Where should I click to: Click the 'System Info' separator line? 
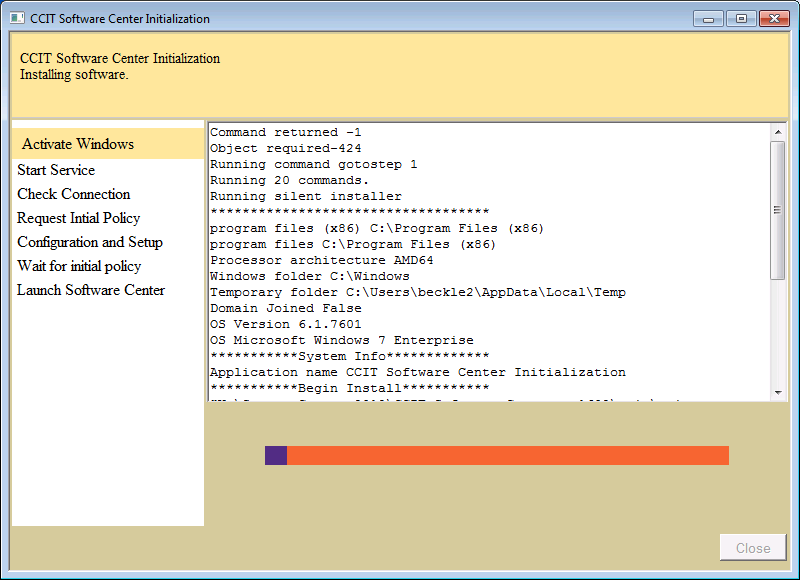tap(350, 356)
